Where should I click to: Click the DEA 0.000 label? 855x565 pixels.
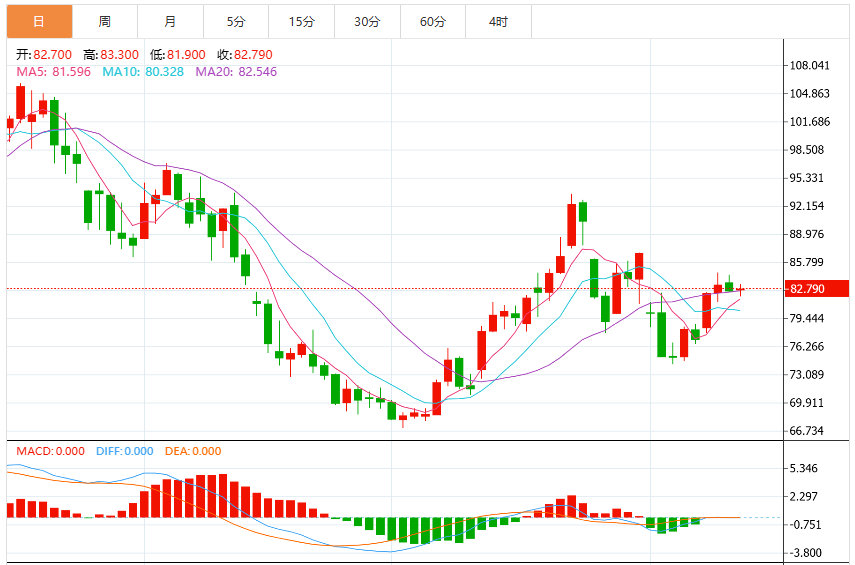pos(193,451)
